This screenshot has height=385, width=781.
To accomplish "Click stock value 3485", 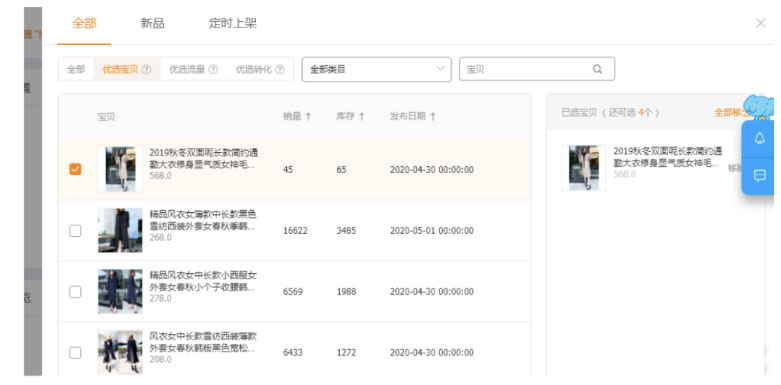I will (x=346, y=231).
